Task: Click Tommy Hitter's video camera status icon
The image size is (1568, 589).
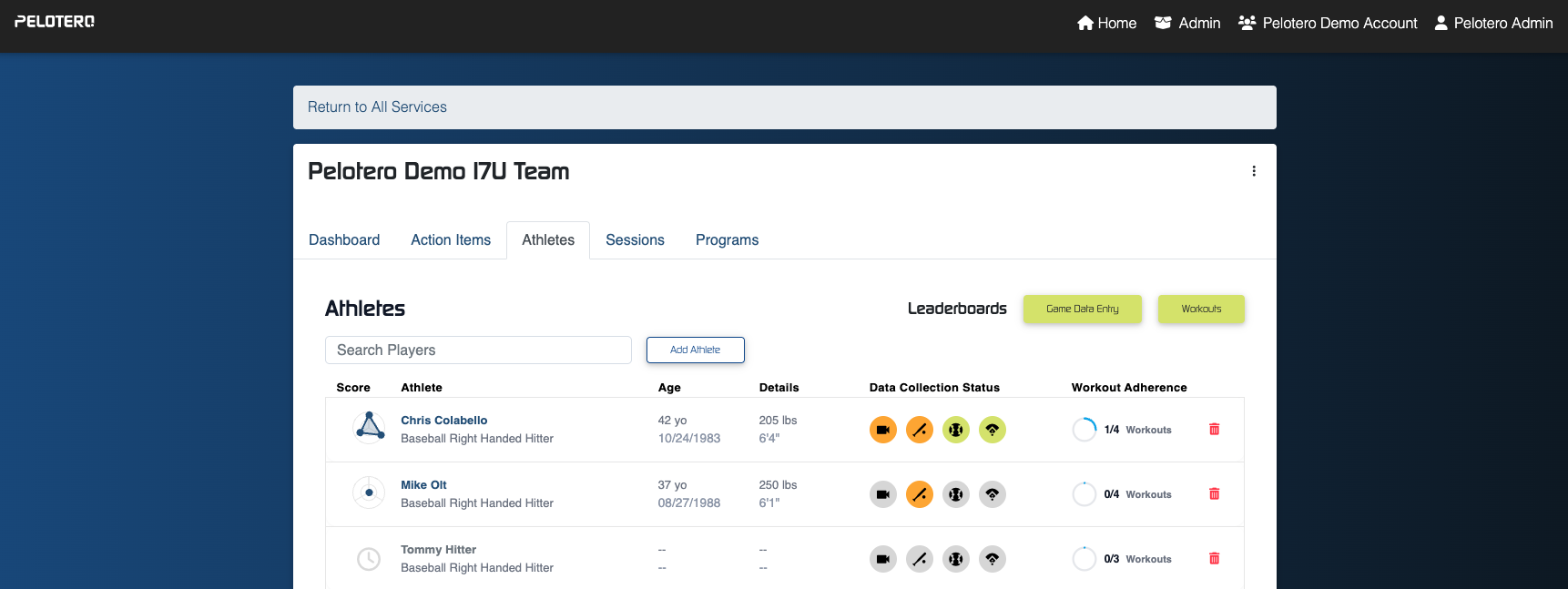Action: tap(883, 559)
